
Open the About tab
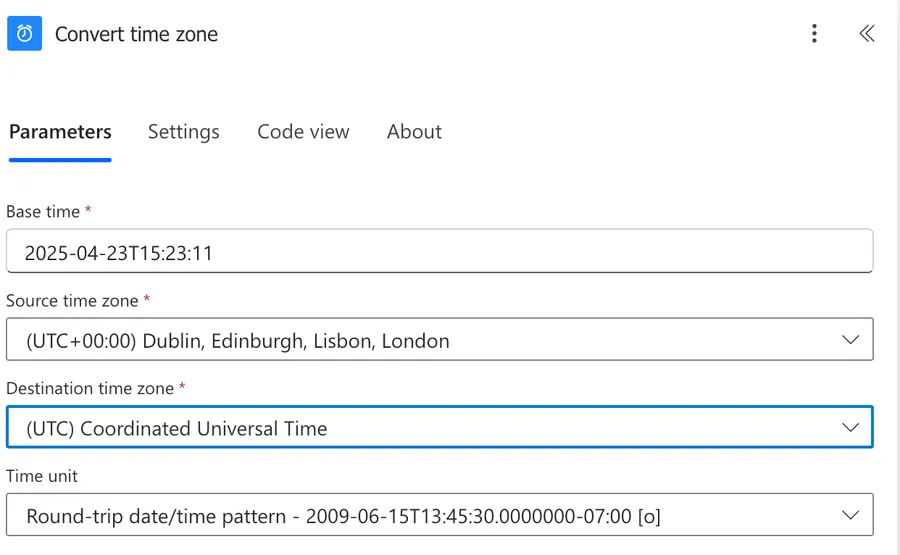pos(414,132)
